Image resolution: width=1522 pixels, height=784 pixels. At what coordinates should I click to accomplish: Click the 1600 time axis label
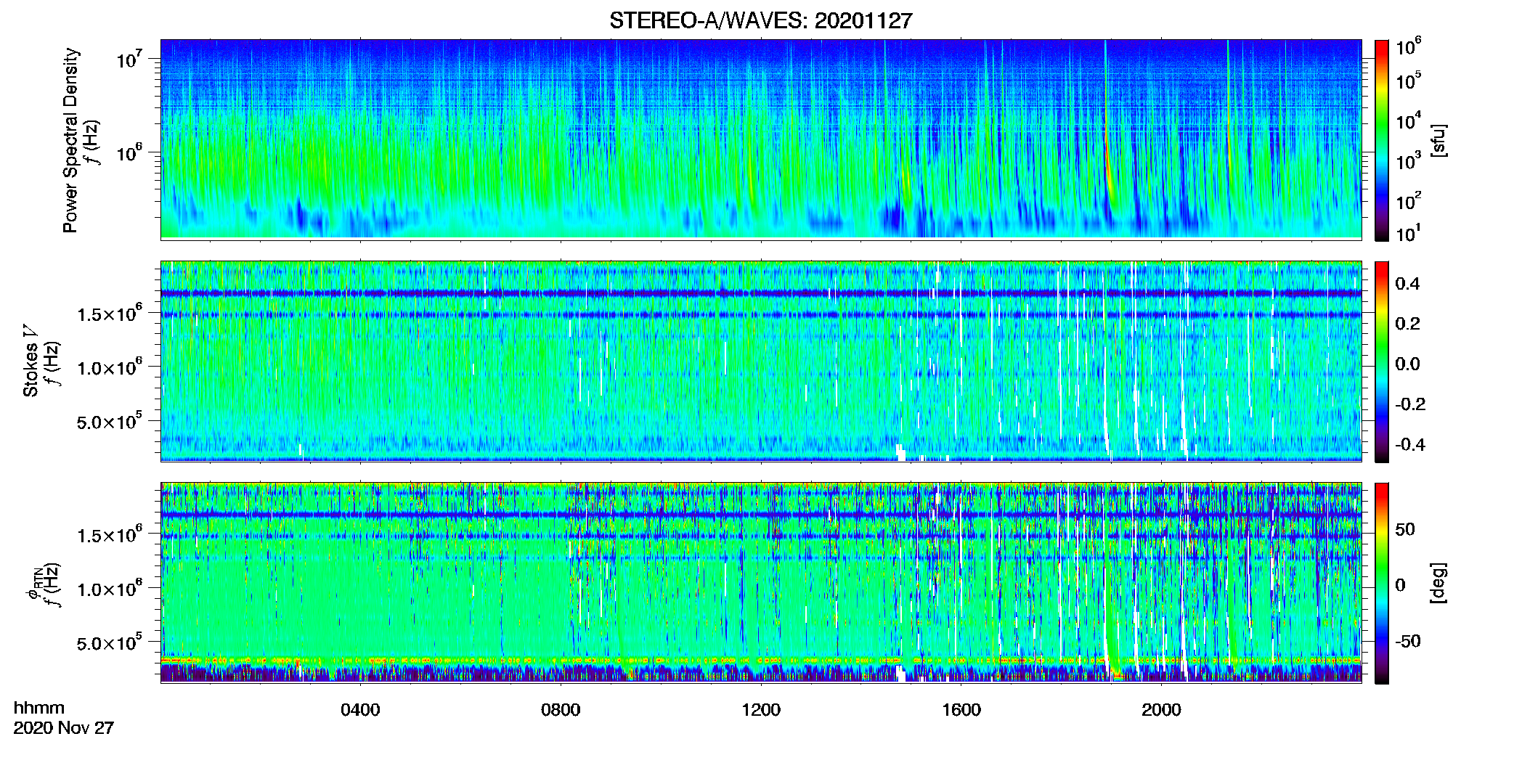pos(961,710)
